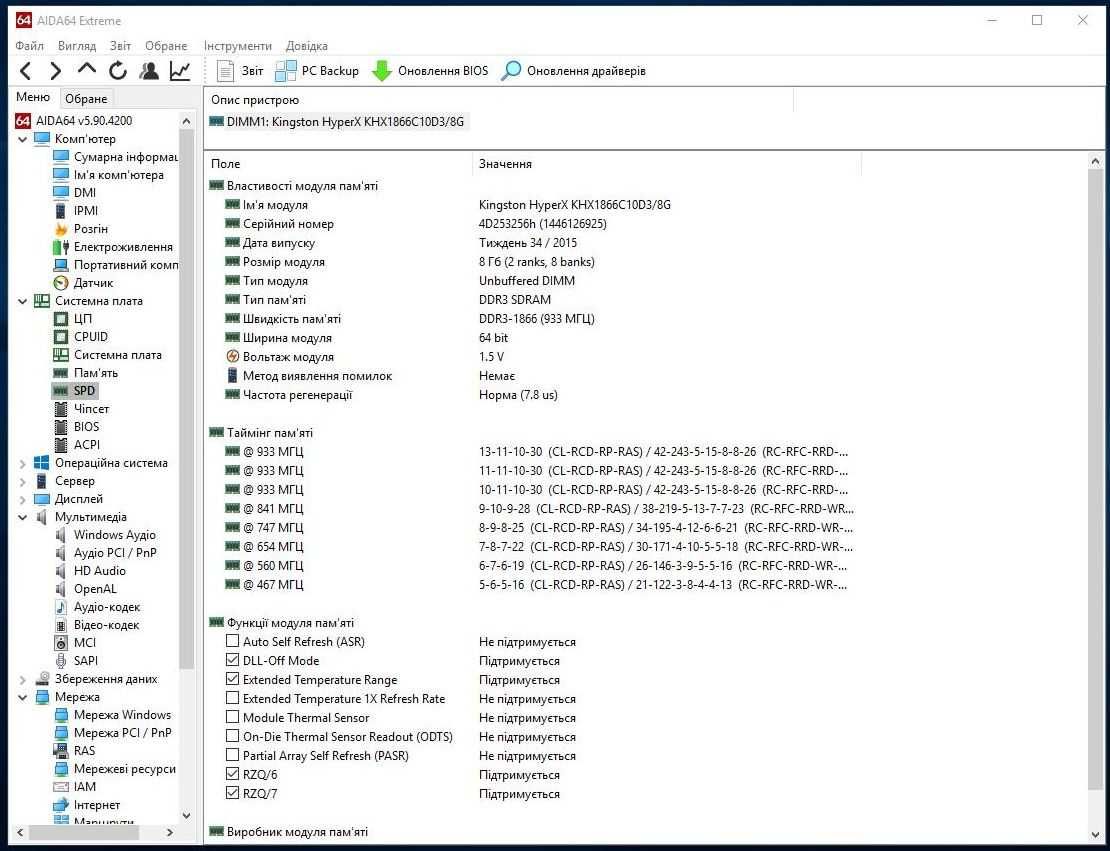Expand Збереження даних tree node
This screenshot has height=851, width=1110.
[x=23, y=680]
